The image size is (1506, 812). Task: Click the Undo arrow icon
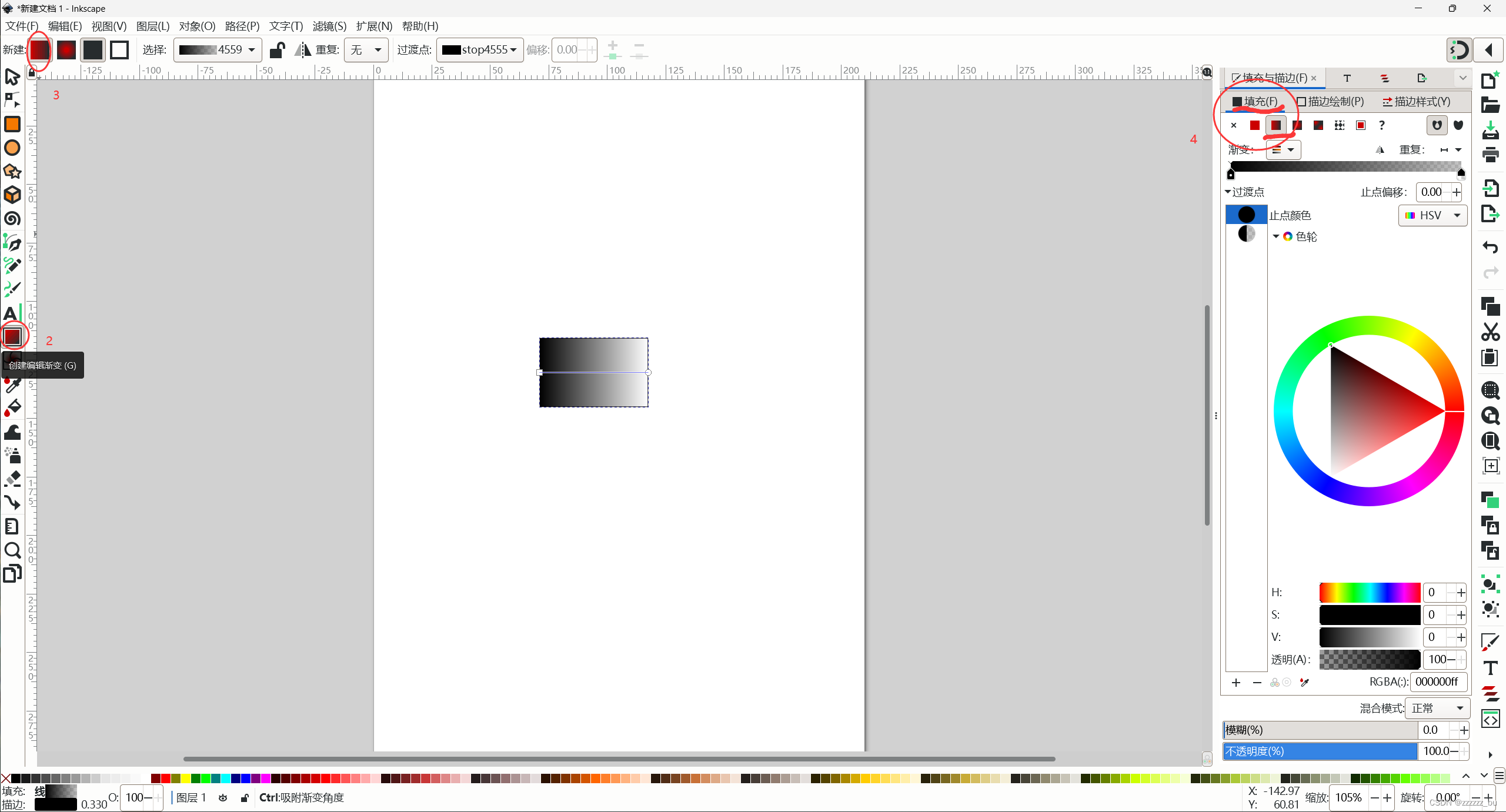point(1490,247)
